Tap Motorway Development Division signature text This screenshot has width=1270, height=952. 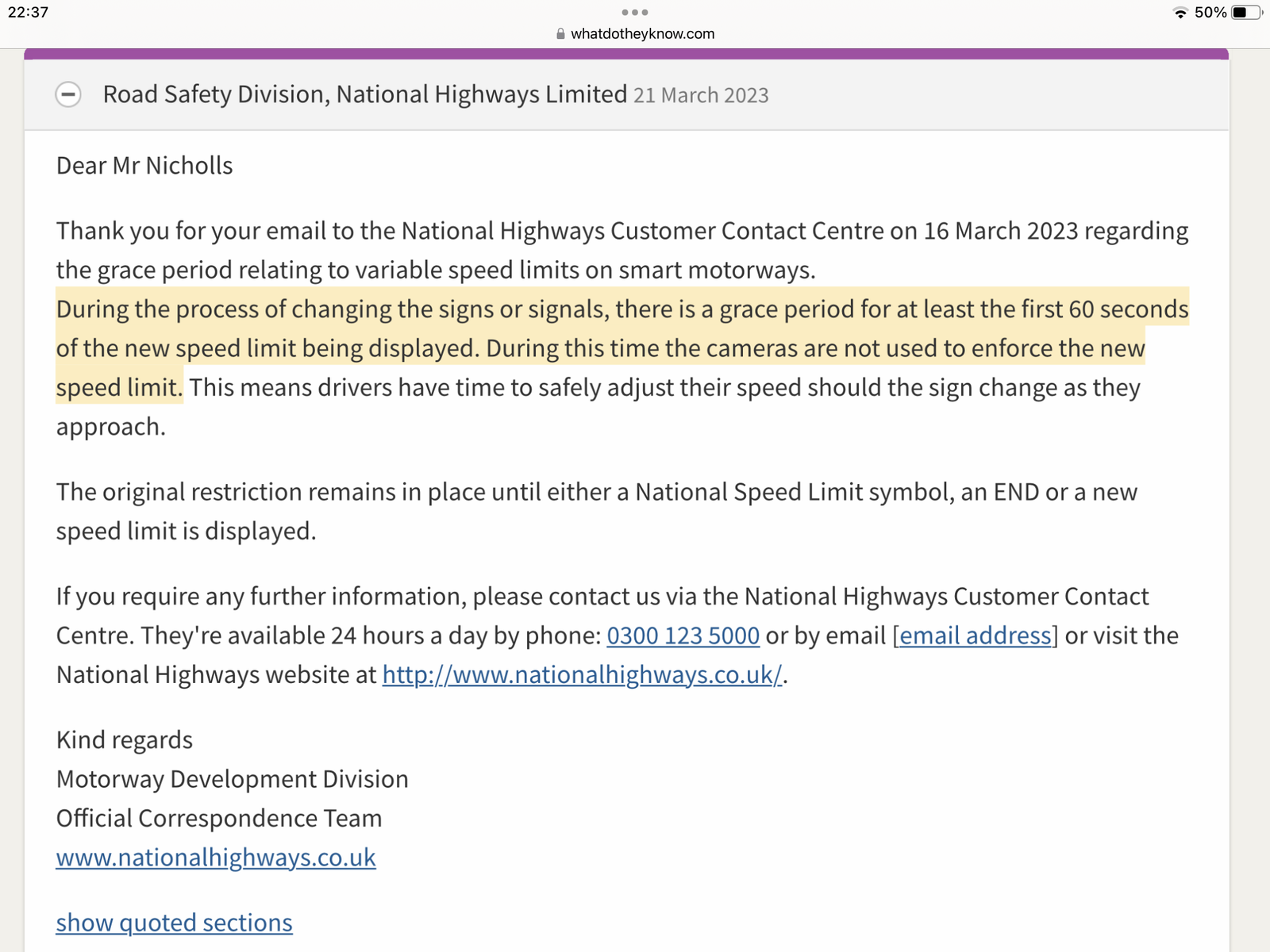pyautogui.click(x=232, y=779)
